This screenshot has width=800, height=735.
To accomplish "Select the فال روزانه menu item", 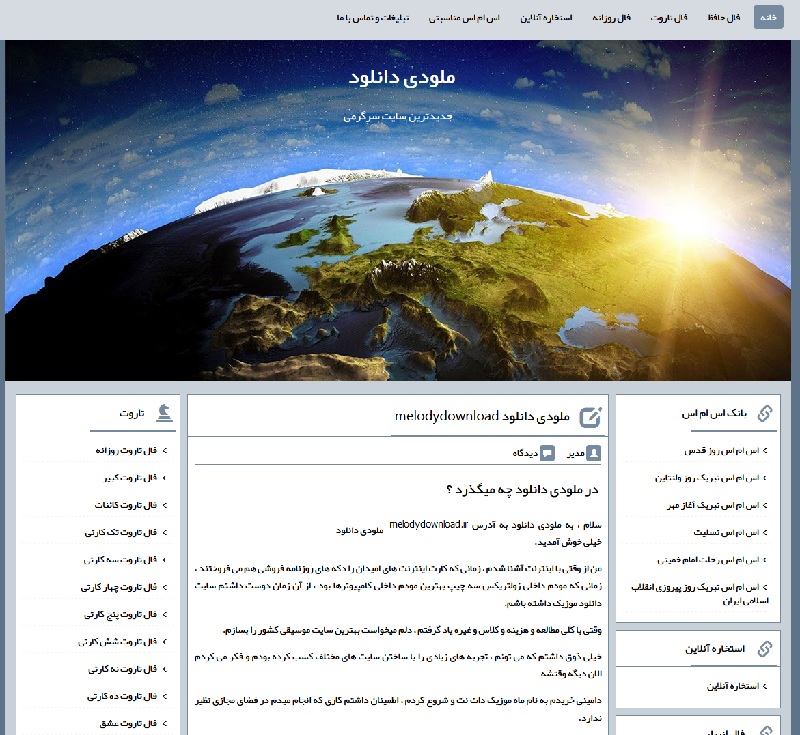I will 612,17.
